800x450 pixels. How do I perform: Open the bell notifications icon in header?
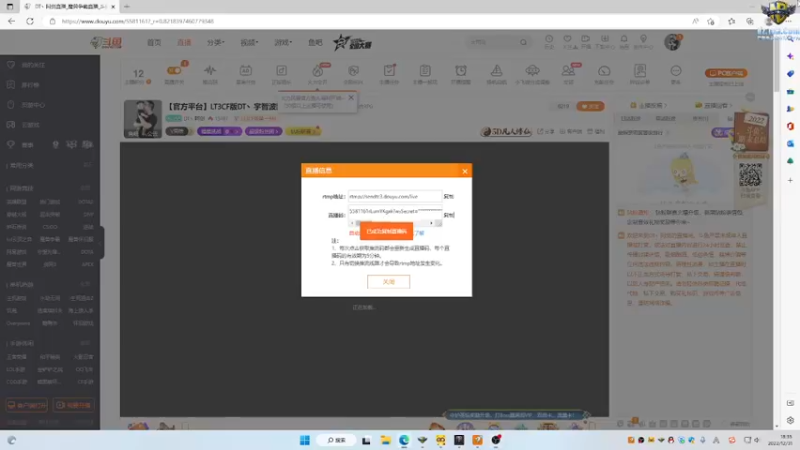pyautogui.click(x=624, y=41)
